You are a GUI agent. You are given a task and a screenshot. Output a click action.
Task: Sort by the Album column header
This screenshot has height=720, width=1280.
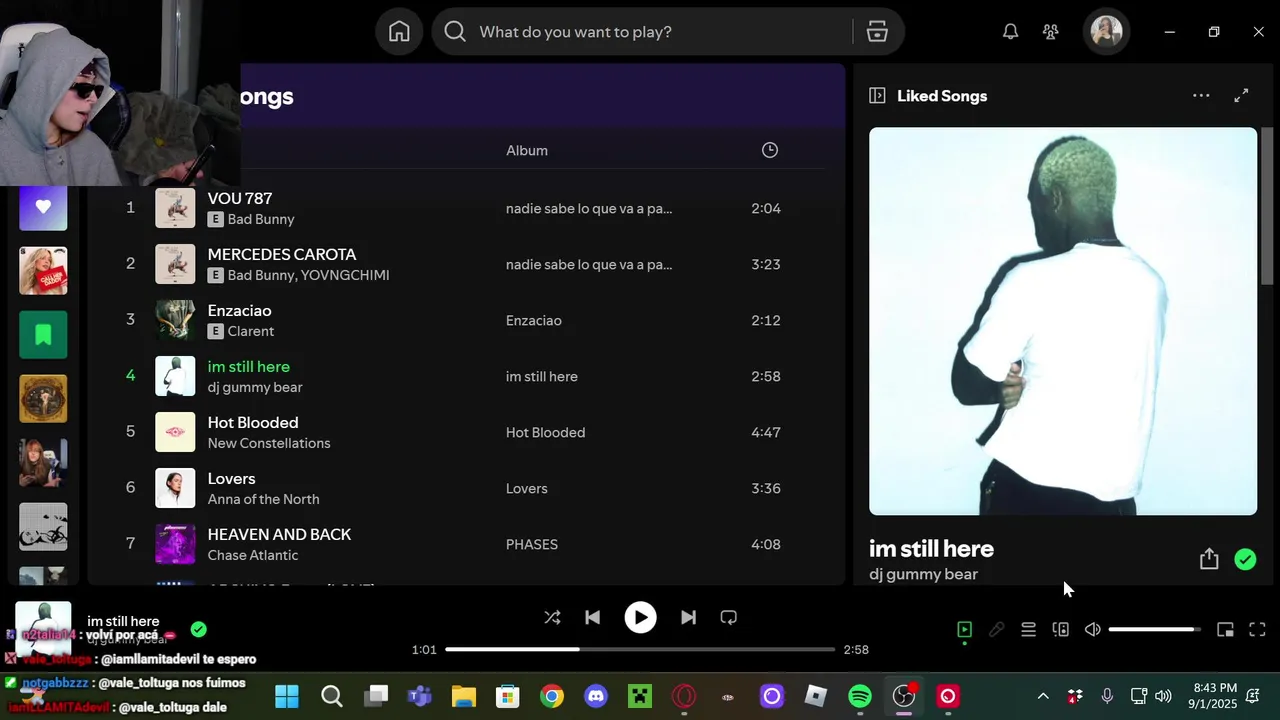pos(526,150)
